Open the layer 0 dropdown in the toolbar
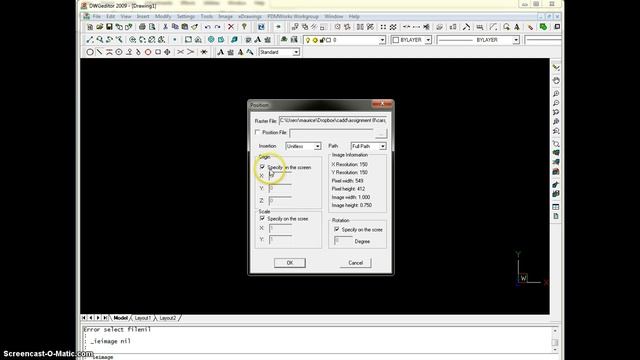Screen dimensions: 640x360 coord(382,40)
